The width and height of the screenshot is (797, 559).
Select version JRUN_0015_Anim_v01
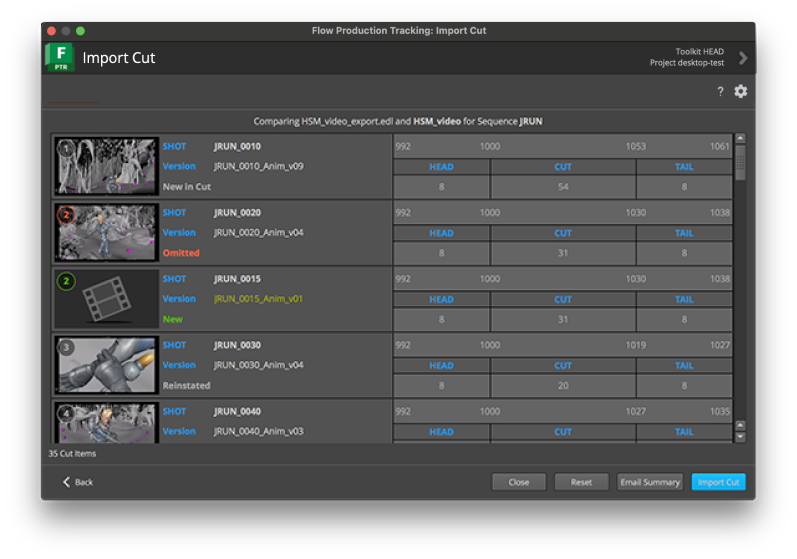(x=258, y=299)
